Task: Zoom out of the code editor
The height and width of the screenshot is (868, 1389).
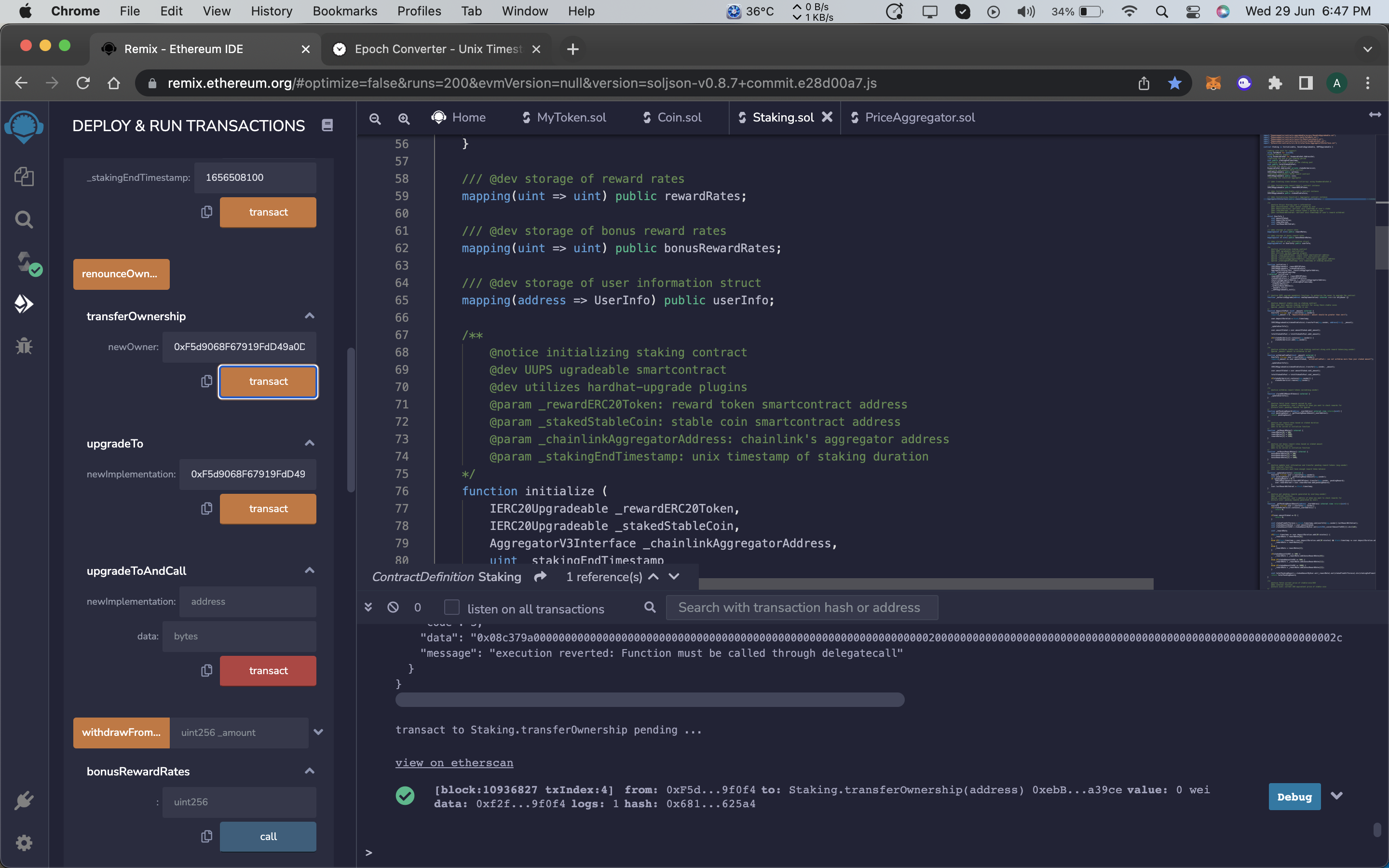Action: click(x=375, y=118)
